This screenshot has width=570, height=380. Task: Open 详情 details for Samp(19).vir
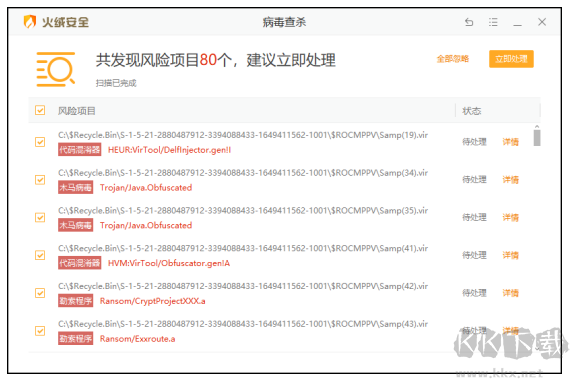pos(510,142)
